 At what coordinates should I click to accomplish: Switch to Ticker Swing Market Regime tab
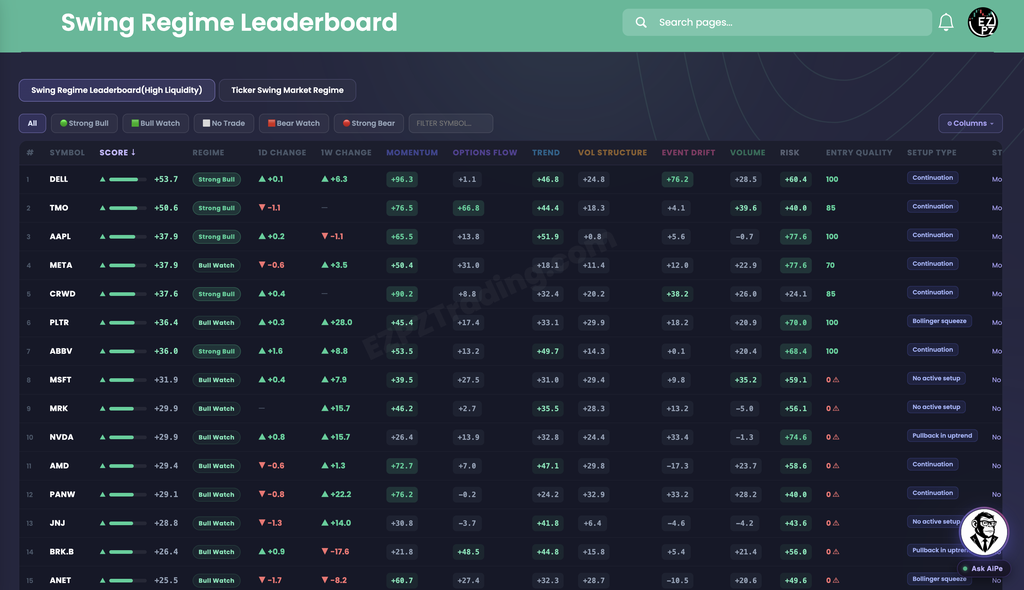point(287,90)
